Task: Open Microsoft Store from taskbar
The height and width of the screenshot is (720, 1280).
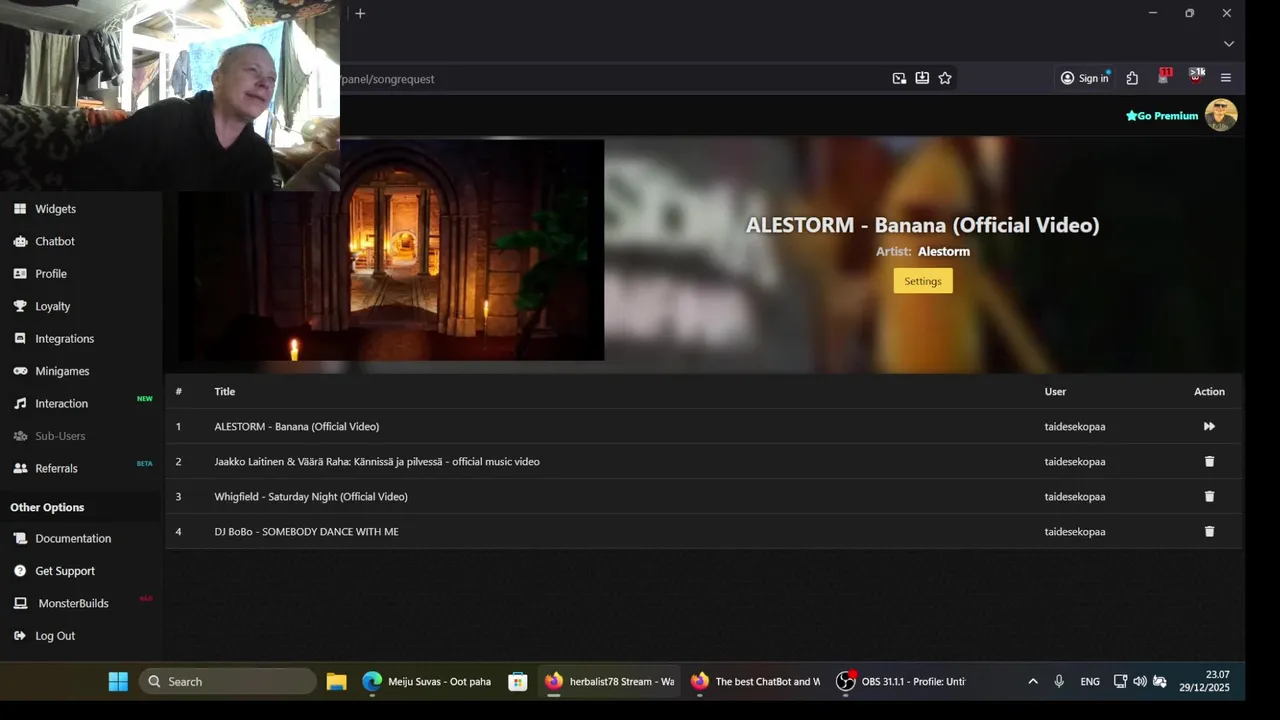Action: click(517, 681)
